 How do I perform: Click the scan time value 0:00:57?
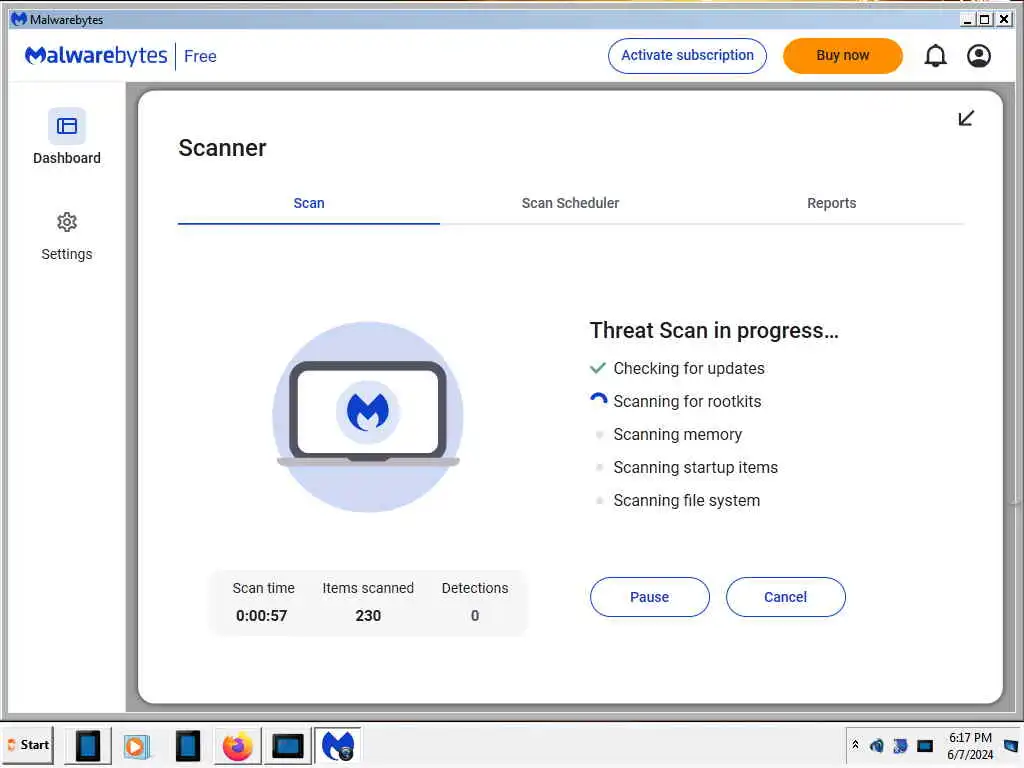coord(261,615)
